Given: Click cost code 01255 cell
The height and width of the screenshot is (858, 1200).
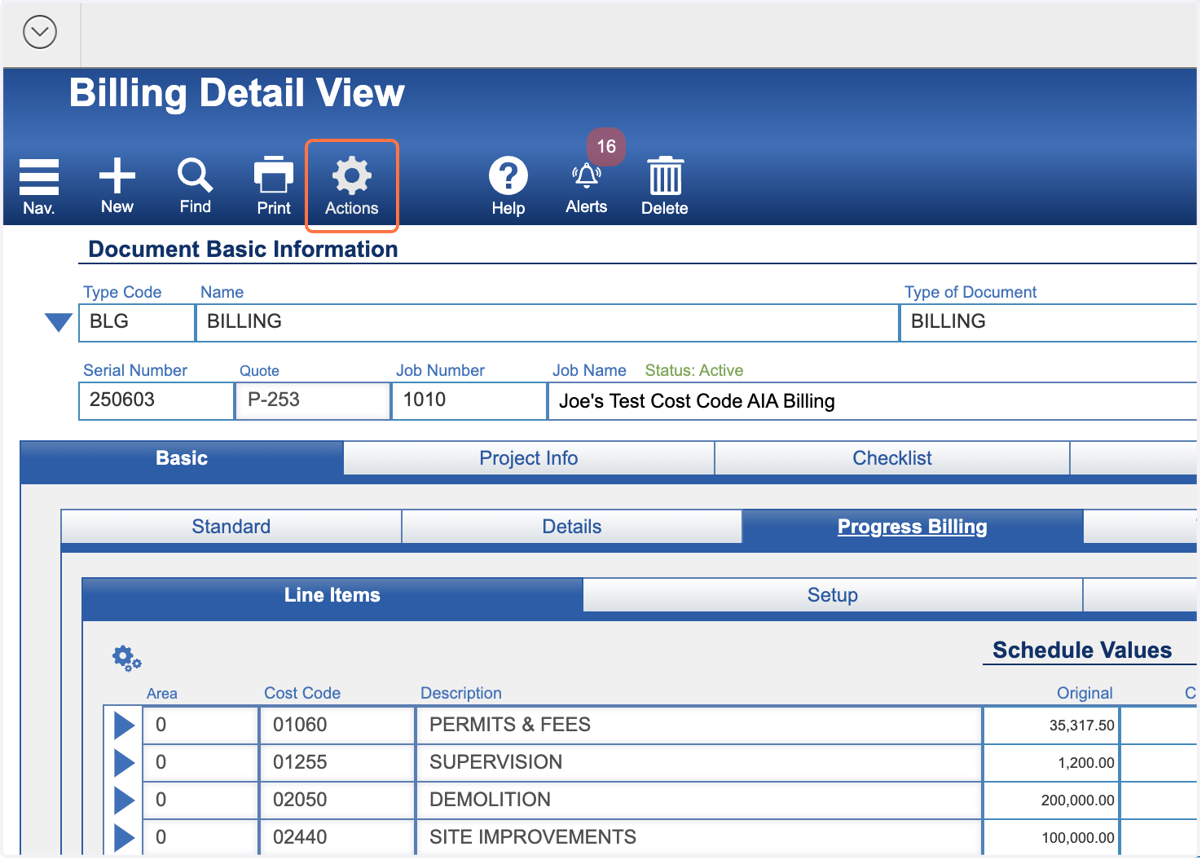Looking at the screenshot, I should coord(337,763).
